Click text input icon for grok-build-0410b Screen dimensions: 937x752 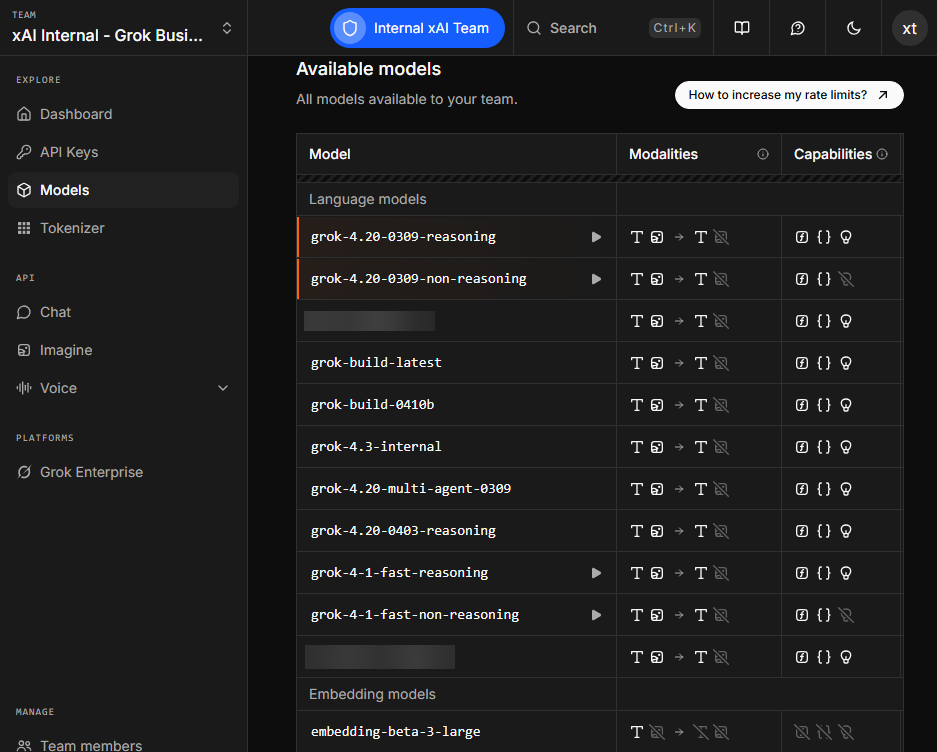pos(637,405)
